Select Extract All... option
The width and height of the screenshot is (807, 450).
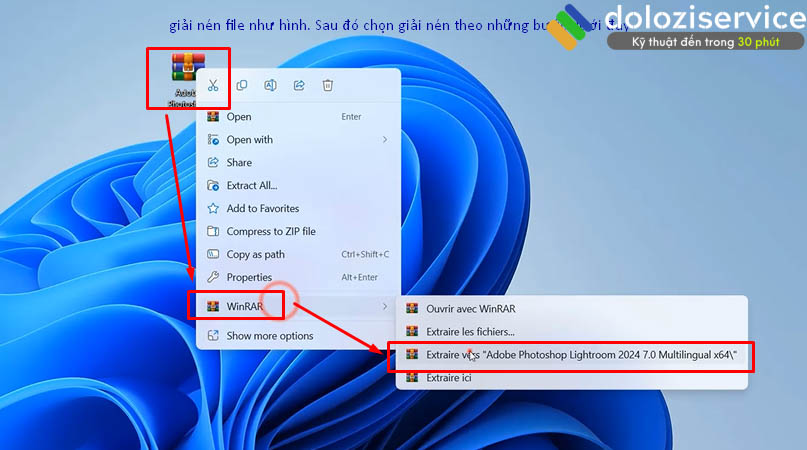pyautogui.click(x=299, y=185)
